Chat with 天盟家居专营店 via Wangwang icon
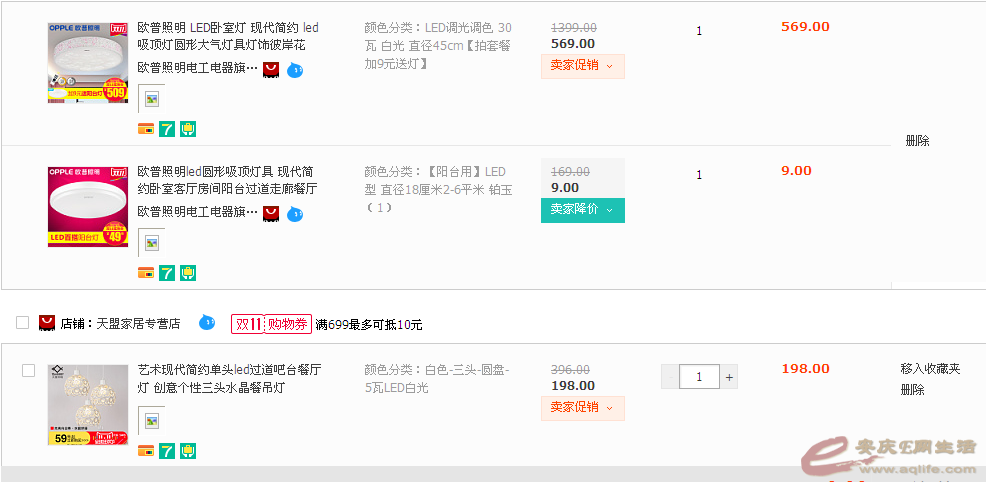 pyautogui.click(x=207, y=322)
